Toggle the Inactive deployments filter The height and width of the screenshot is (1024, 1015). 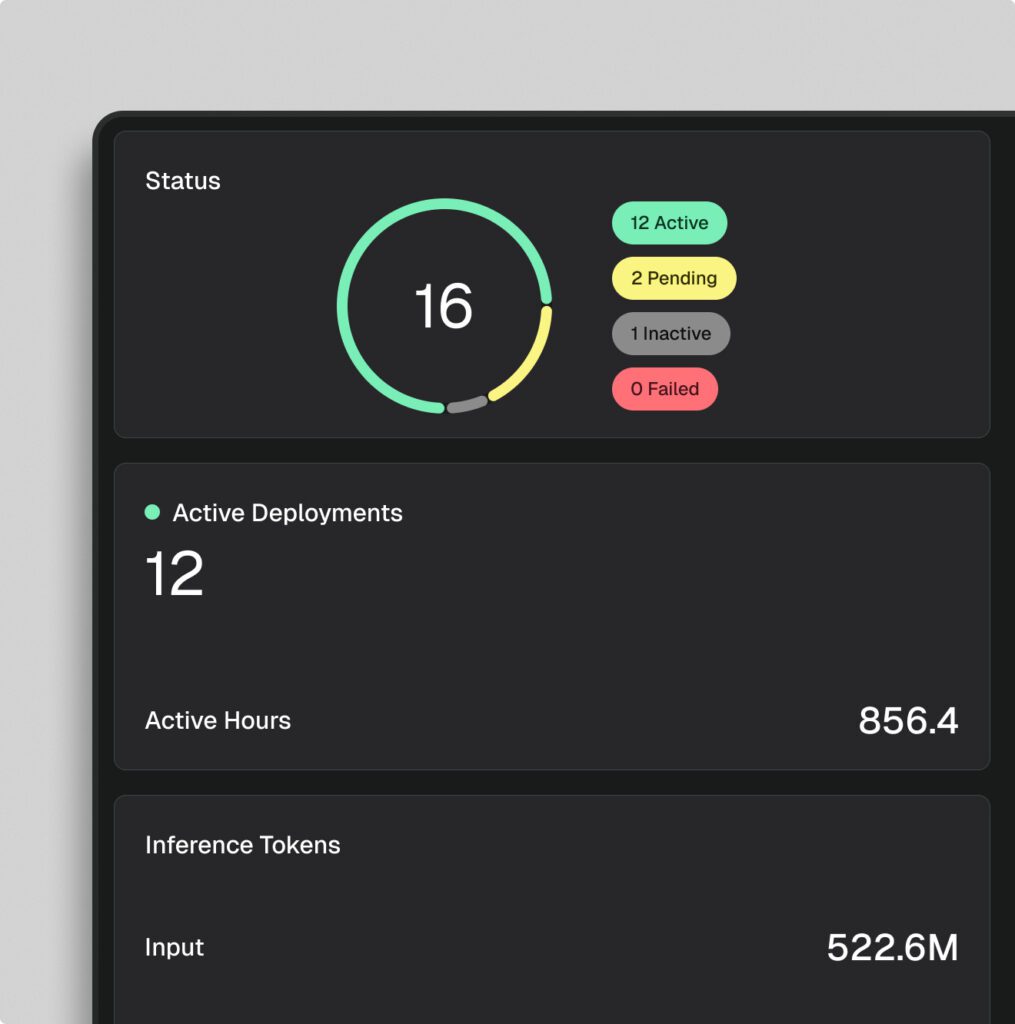[x=670, y=333]
